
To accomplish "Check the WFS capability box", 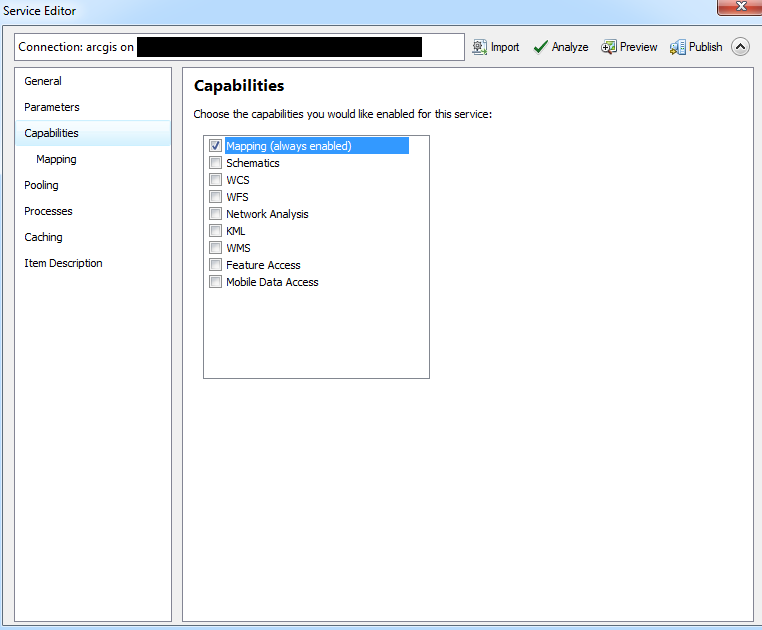I will (x=216, y=197).
